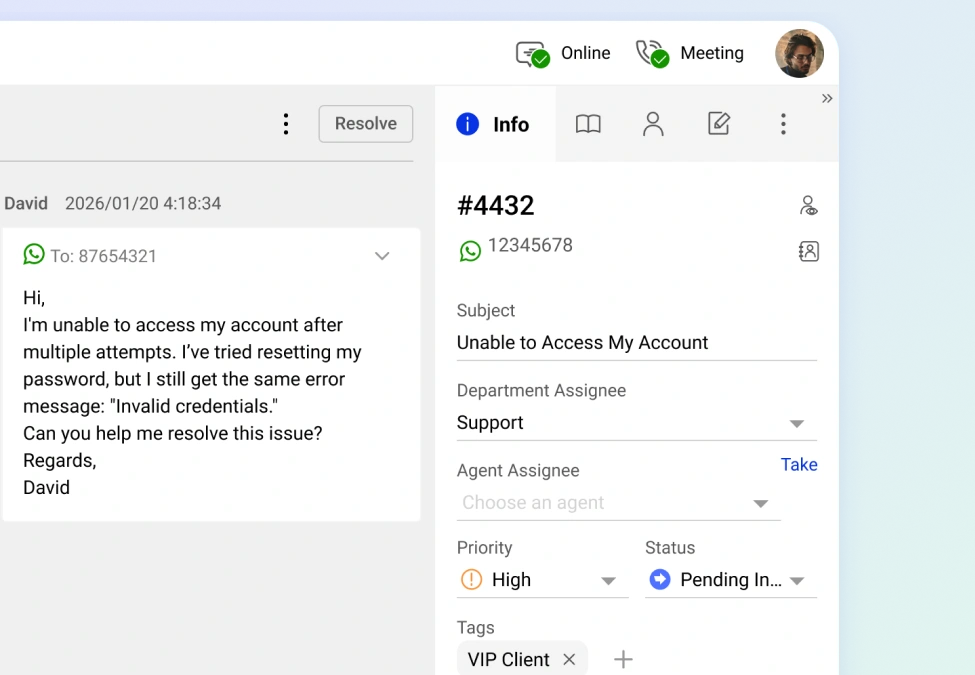Click the chat Online status icon
This screenshot has width=975, height=675.
click(532, 54)
